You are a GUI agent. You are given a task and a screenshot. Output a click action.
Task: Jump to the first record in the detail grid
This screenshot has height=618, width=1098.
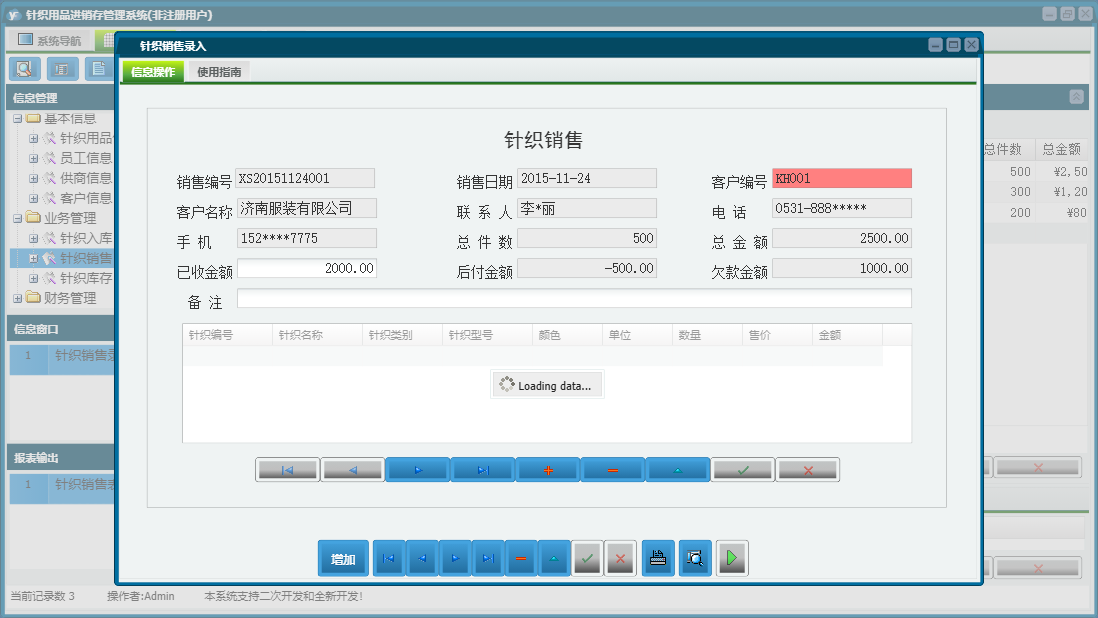tap(287, 469)
